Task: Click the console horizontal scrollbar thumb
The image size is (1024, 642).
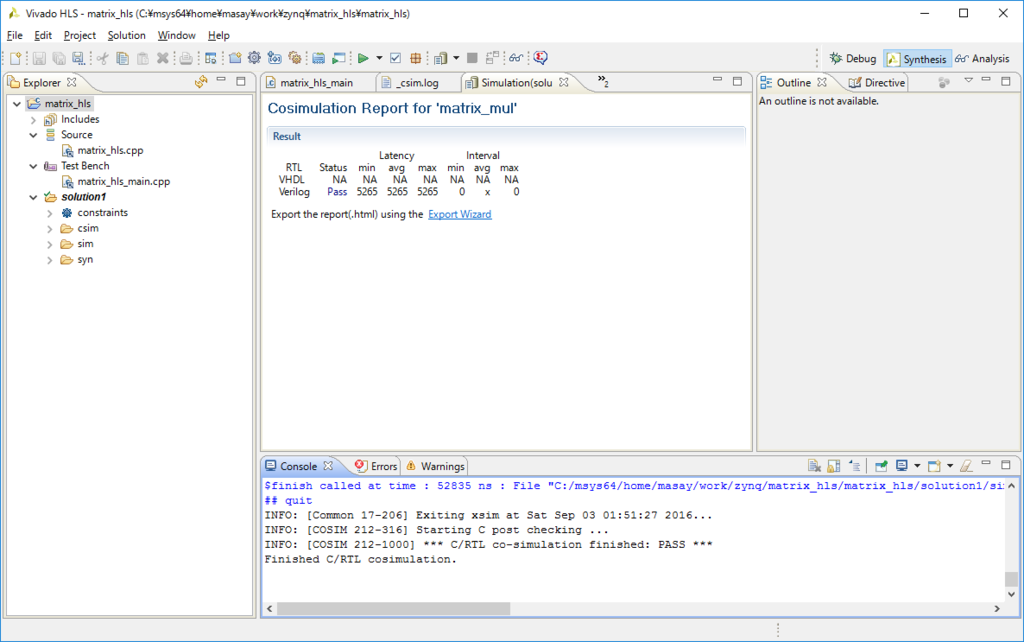Action: coord(393,608)
